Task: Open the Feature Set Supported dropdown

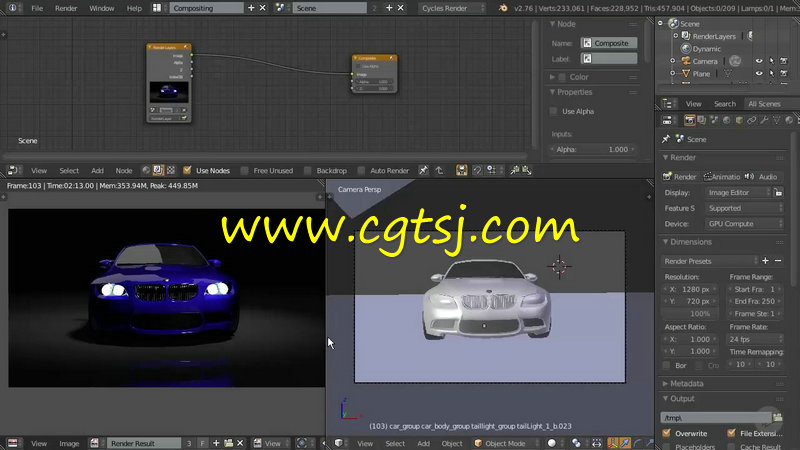Action: [744, 208]
